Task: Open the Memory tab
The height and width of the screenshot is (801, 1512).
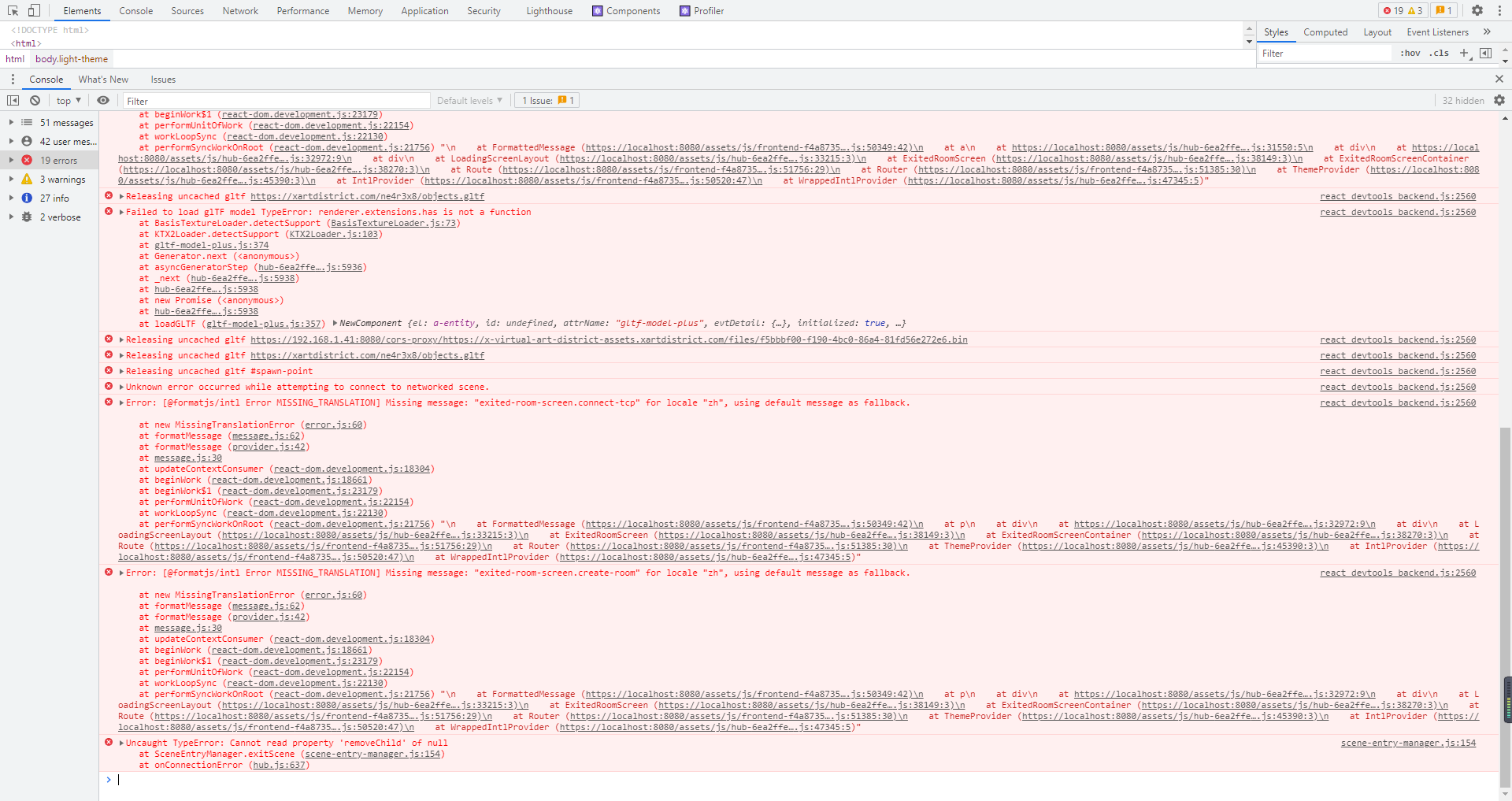Action: coord(365,10)
